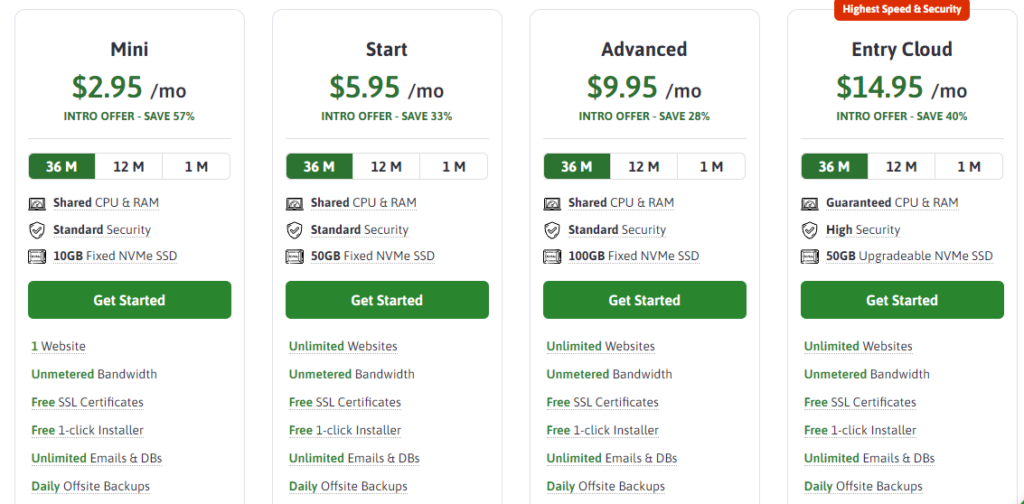
Task: Select 1 M billing for Start plan
Action: [453, 167]
